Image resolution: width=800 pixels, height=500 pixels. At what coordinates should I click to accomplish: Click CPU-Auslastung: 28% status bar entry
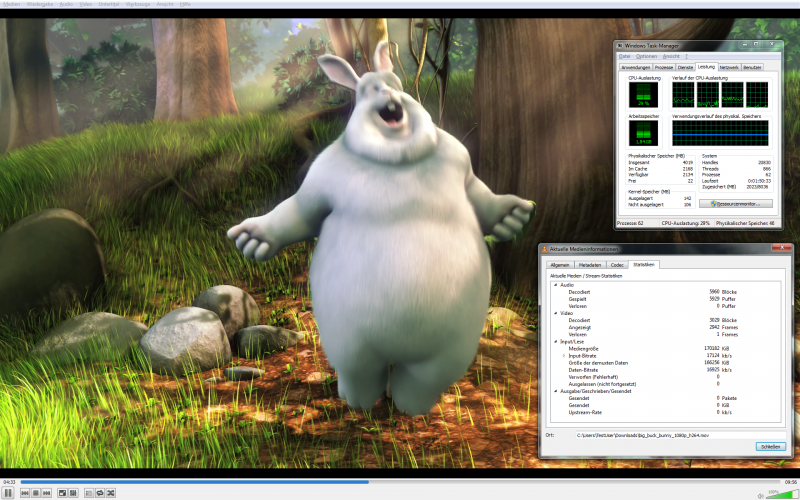(685, 223)
